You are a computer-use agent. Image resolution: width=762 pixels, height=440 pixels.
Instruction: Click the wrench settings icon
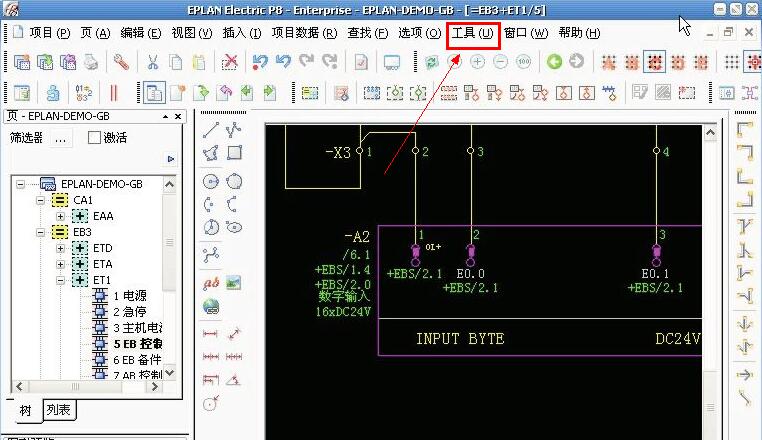(x=121, y=62)
